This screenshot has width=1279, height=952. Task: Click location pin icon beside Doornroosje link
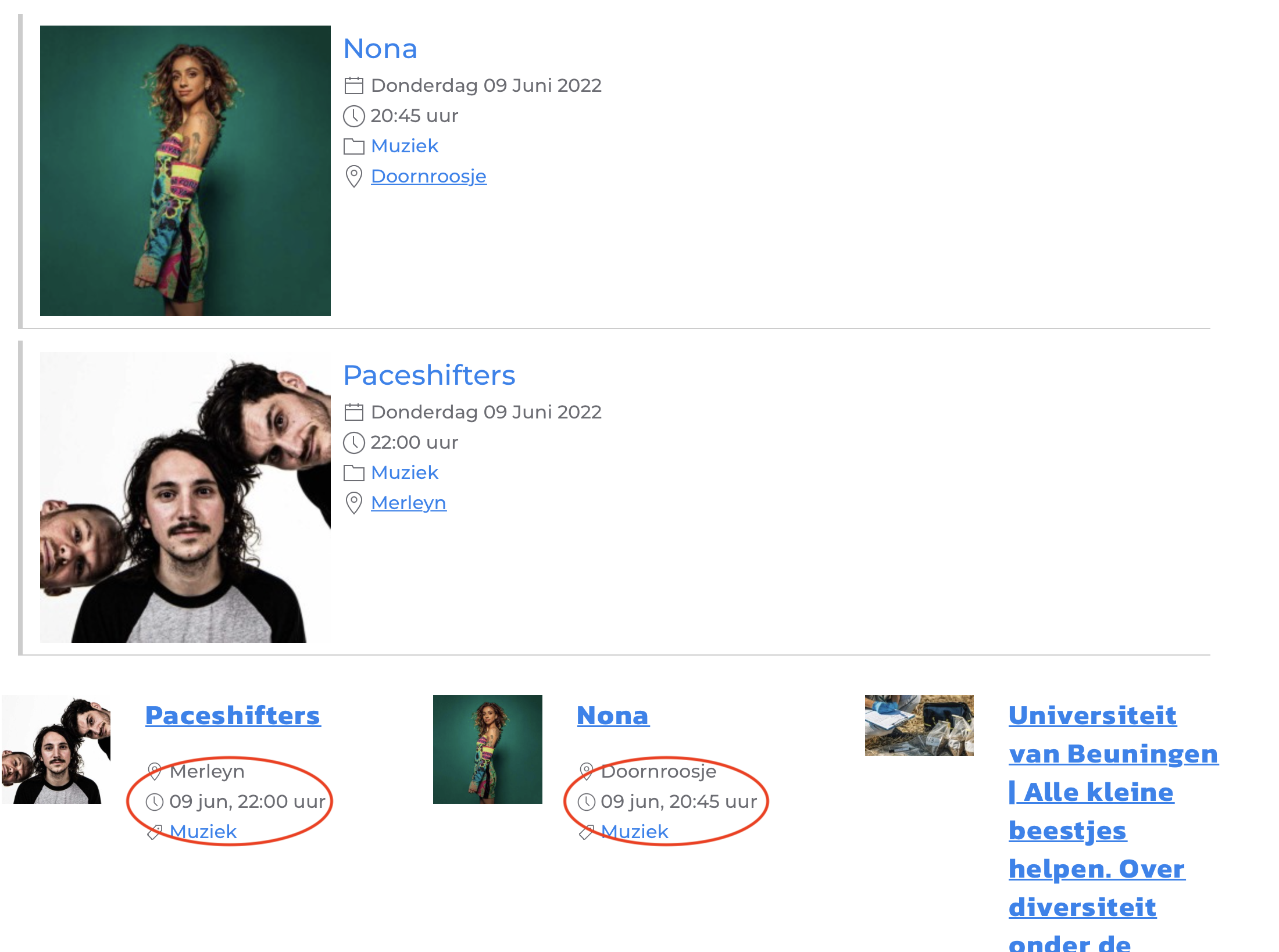pos(353,177)
